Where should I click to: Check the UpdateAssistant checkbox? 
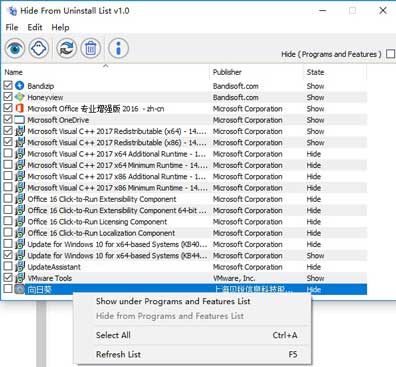pos(8,266)
